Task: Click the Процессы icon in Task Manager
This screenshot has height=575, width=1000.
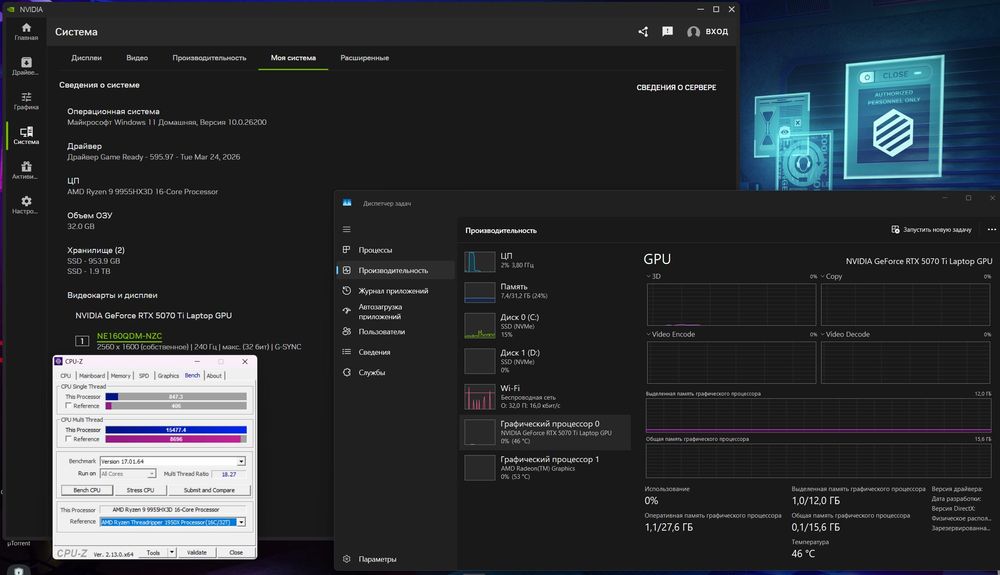Action: [346, 250]
